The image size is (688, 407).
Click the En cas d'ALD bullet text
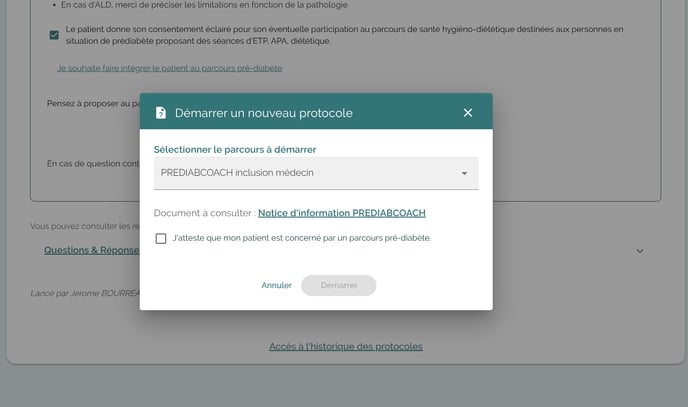(204, 5)
